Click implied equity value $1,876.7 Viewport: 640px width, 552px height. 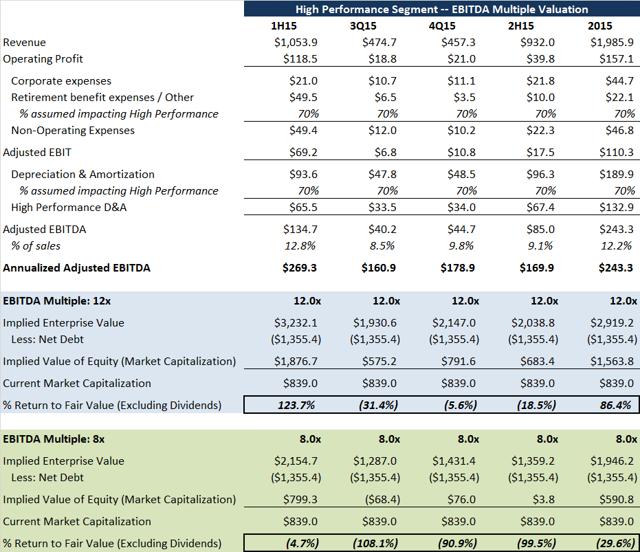(296, 362)
